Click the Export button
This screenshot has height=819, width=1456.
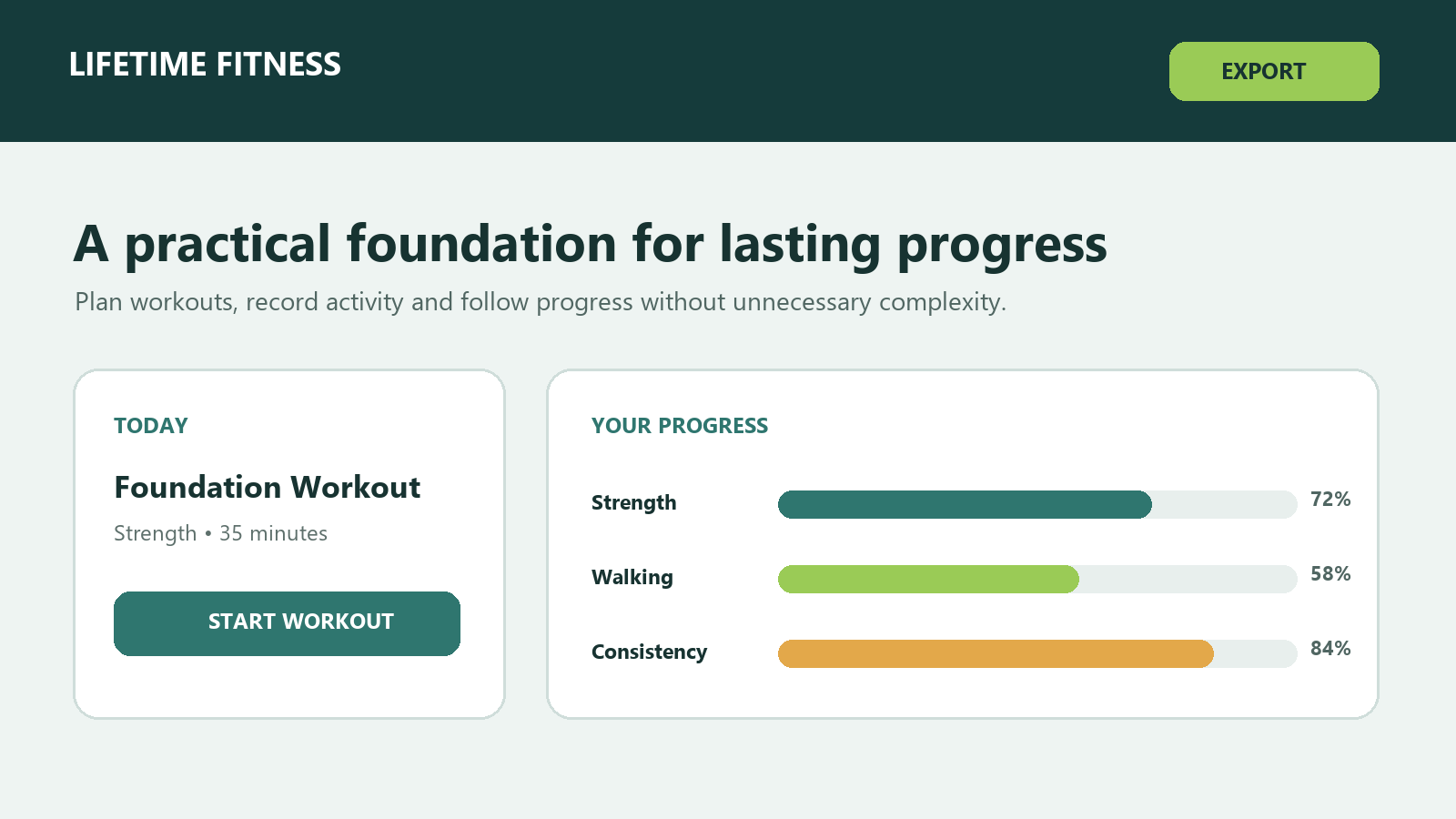[x=1274, y=71]
